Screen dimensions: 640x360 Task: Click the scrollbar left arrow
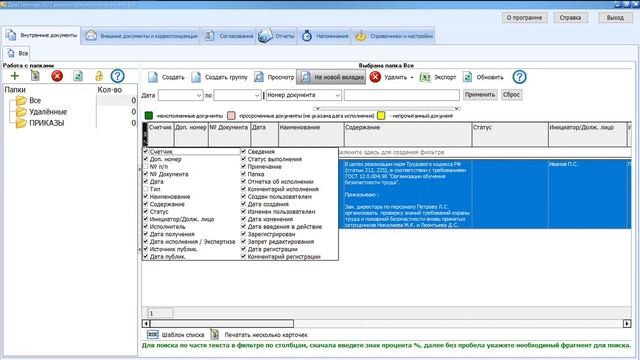point(146,324)
